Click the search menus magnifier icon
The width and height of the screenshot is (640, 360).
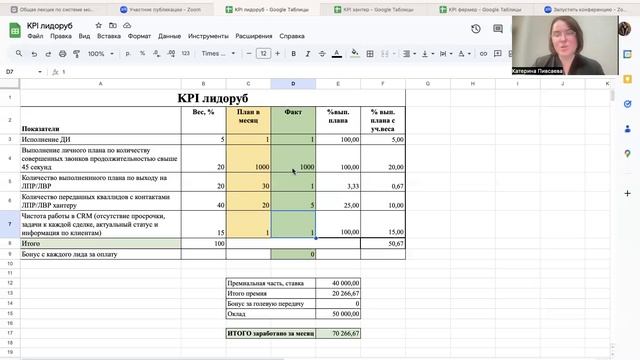[19, 53]
